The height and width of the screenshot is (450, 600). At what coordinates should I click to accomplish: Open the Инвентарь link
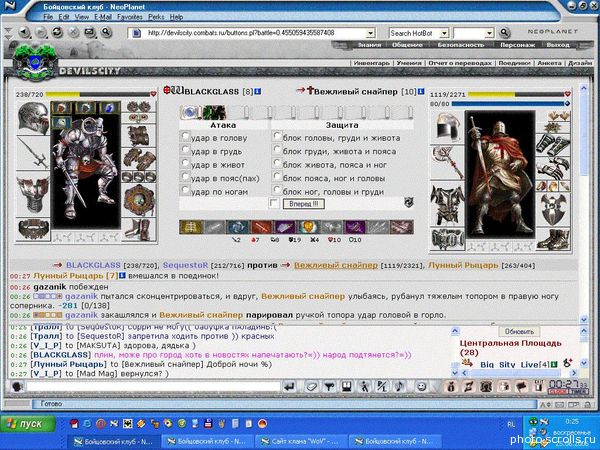point(371,63)
